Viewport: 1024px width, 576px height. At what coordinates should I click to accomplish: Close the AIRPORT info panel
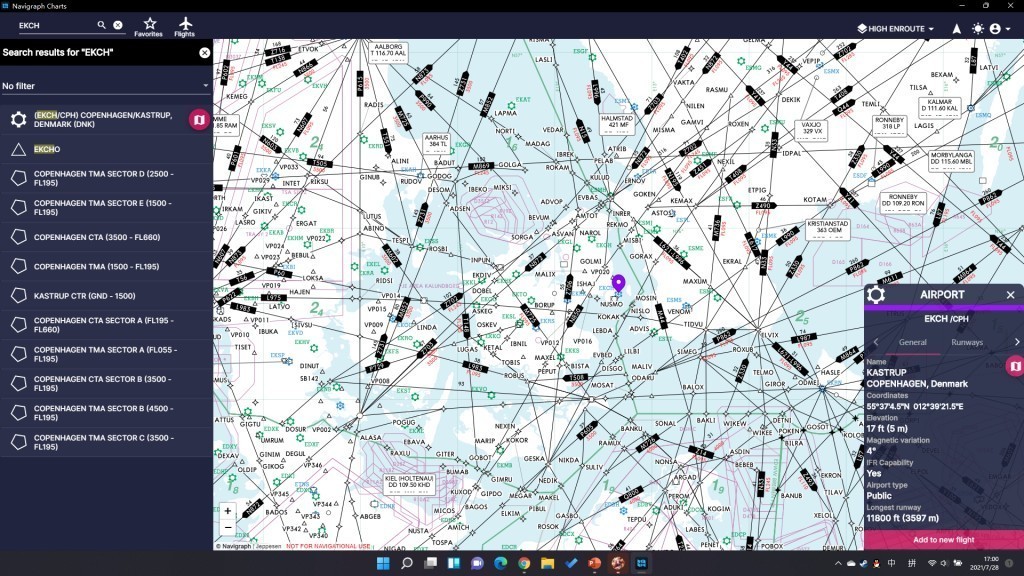(1010, 295)
